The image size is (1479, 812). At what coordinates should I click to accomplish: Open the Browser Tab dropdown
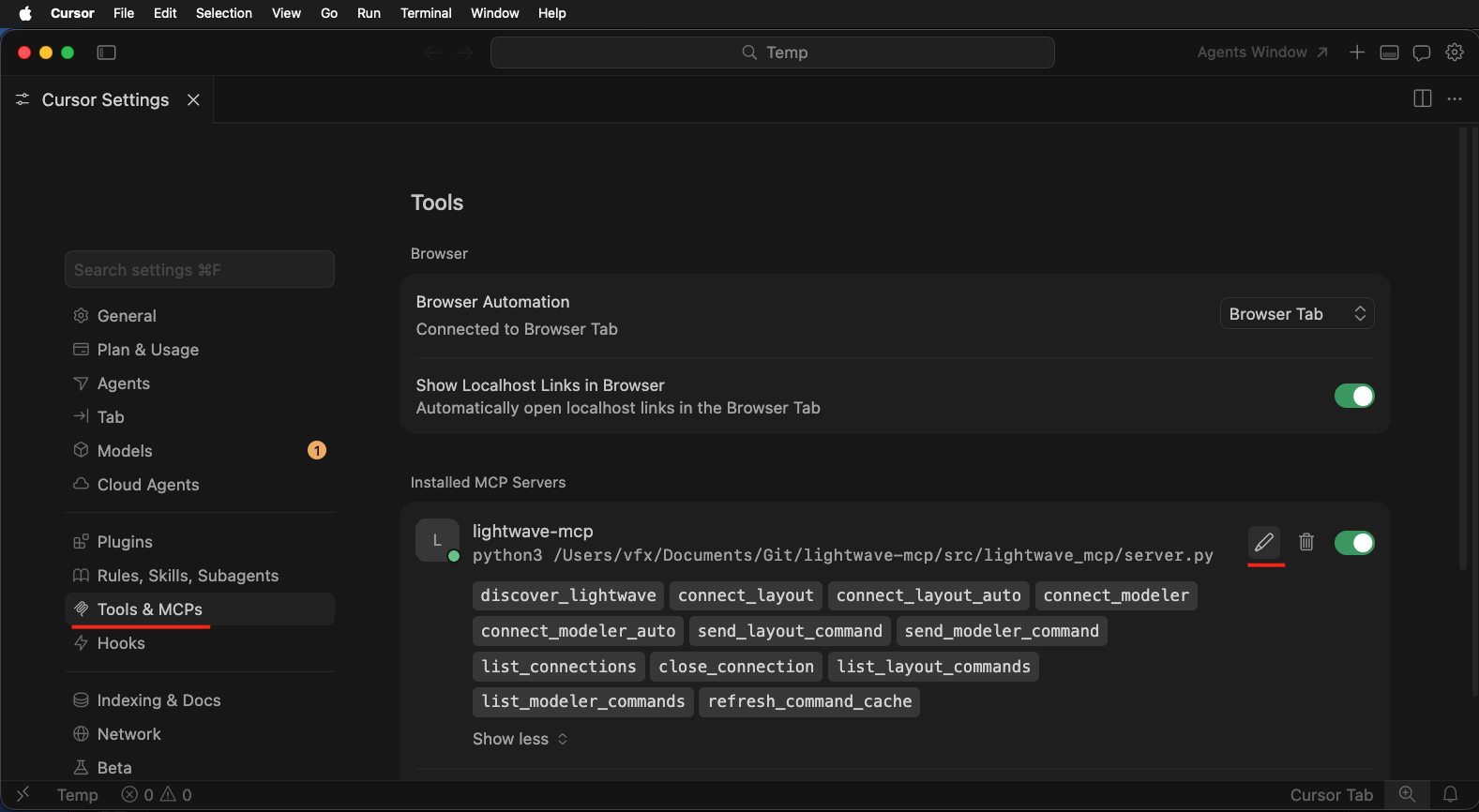point(1297,314)
